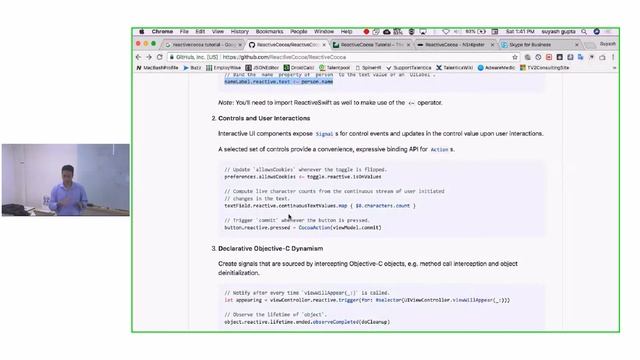Click the clock extension icon in toolbar
The height and width of the screenshot is (360, 640).
(x=538, y=57)
